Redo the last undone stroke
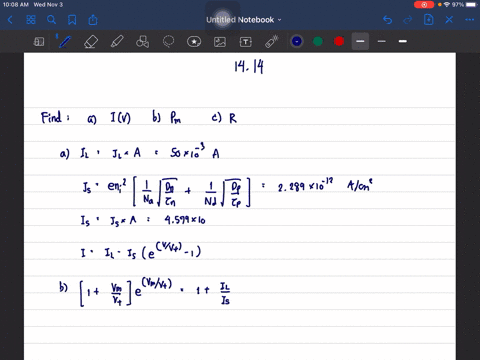This screenshot has height=360, width=480. 408,20
